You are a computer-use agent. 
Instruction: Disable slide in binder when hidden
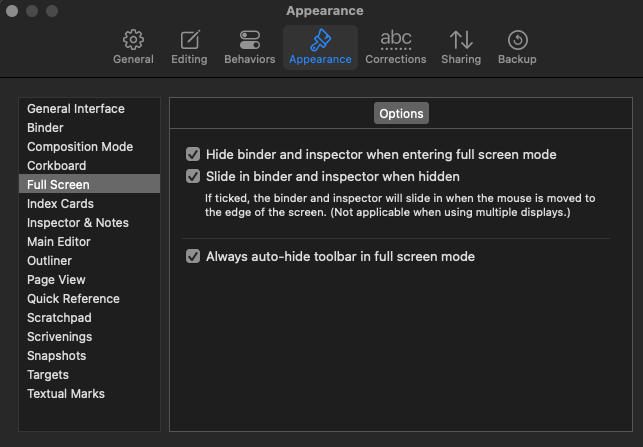click(x=193, y=176)
